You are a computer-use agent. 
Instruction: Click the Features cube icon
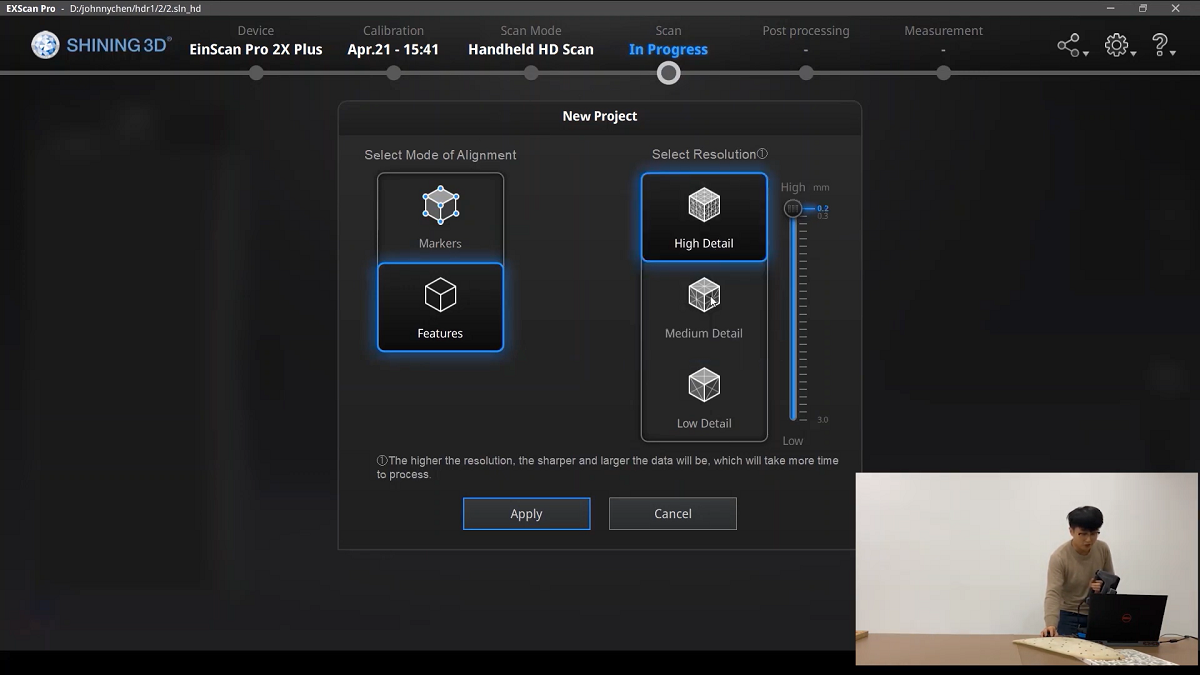tap(440, 295)
